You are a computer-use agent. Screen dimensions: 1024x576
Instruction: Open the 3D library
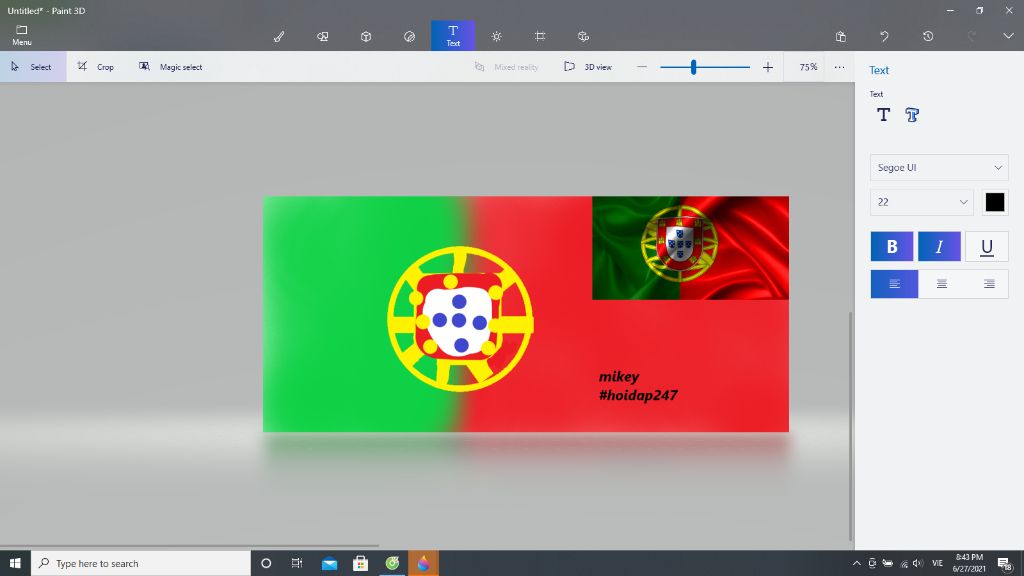click(x=583, y=37)
